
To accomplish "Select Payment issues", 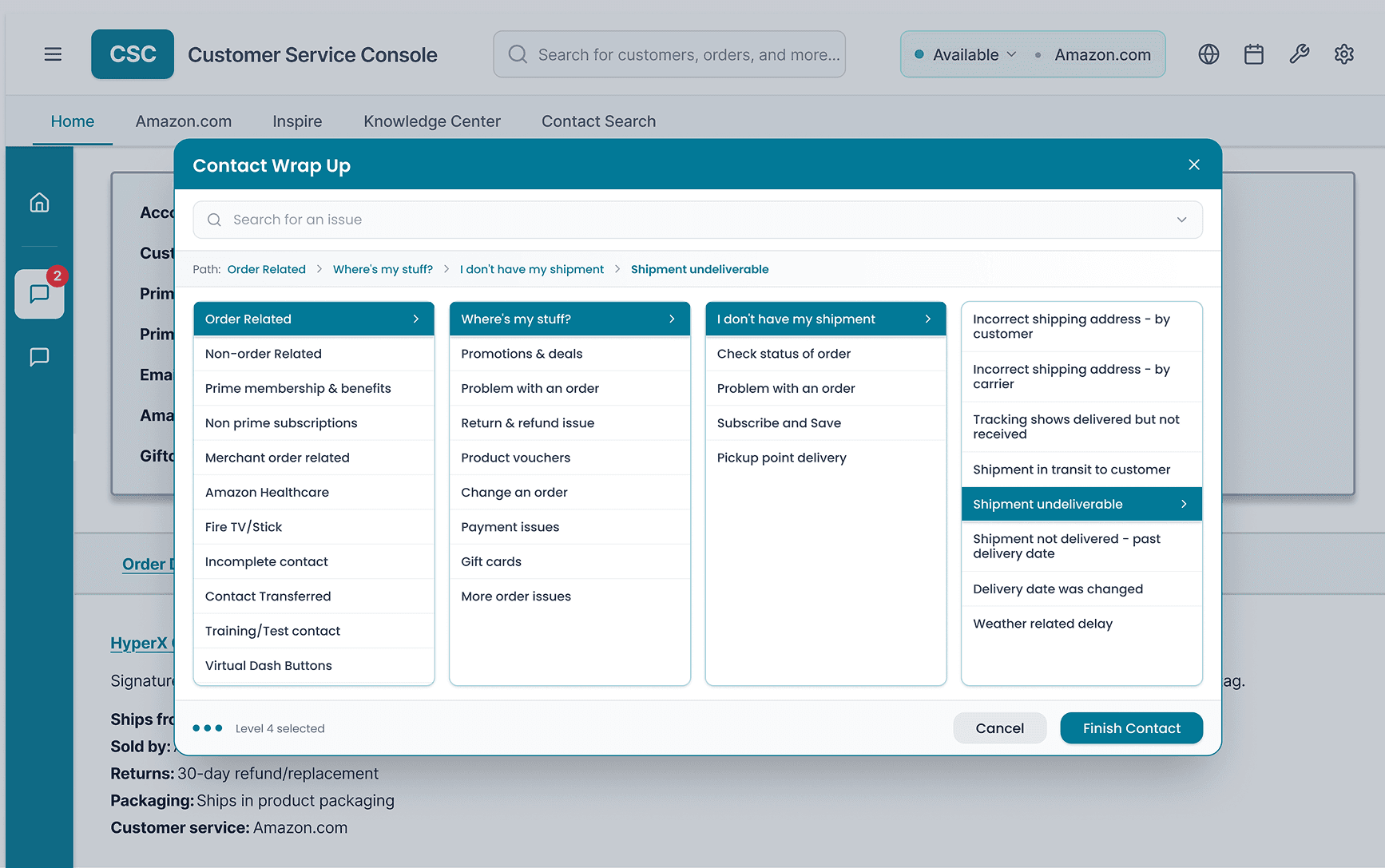I will click(569, 527).
